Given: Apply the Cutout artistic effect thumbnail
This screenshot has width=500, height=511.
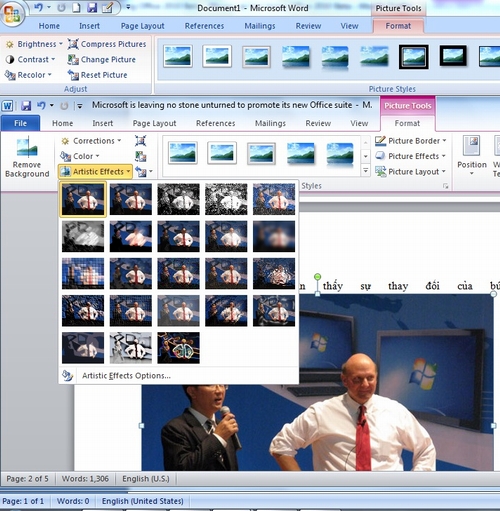Looking at the screenshot, I should 83,348.
